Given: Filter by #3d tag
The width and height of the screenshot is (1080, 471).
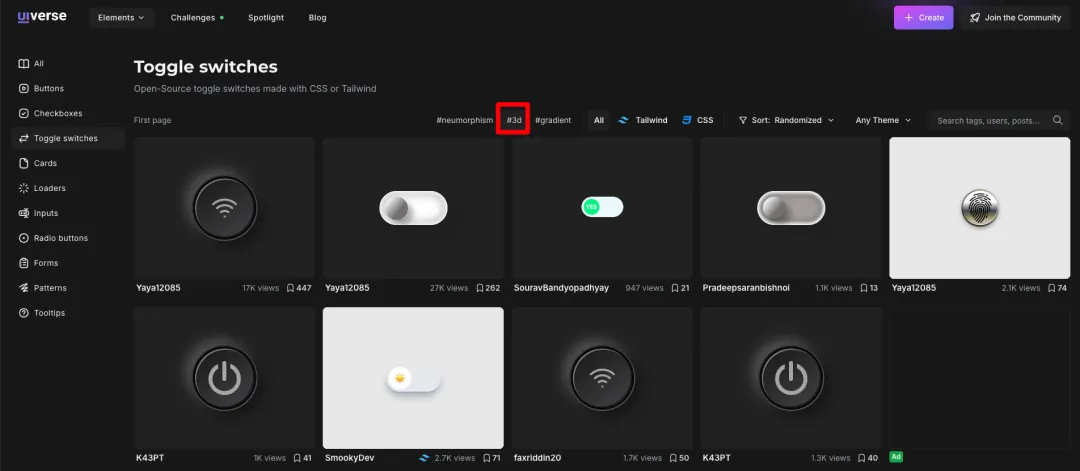Looking at the screenshot, I should [x=515, y=120].
